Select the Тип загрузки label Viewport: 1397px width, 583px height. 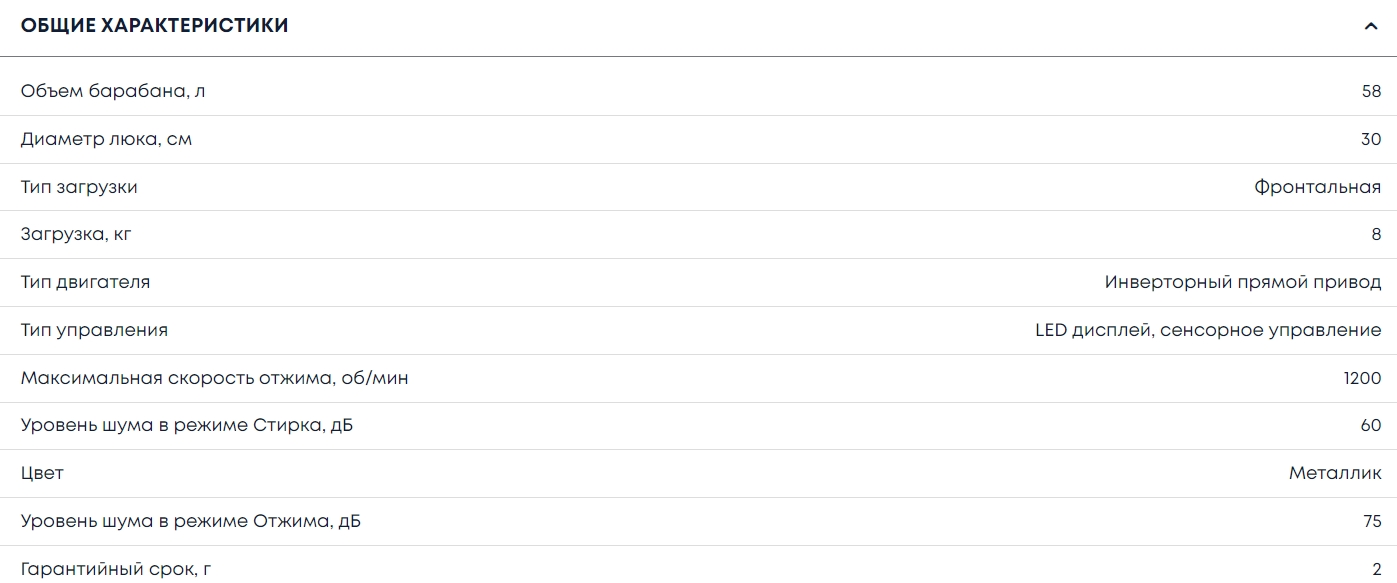point(79,187)
